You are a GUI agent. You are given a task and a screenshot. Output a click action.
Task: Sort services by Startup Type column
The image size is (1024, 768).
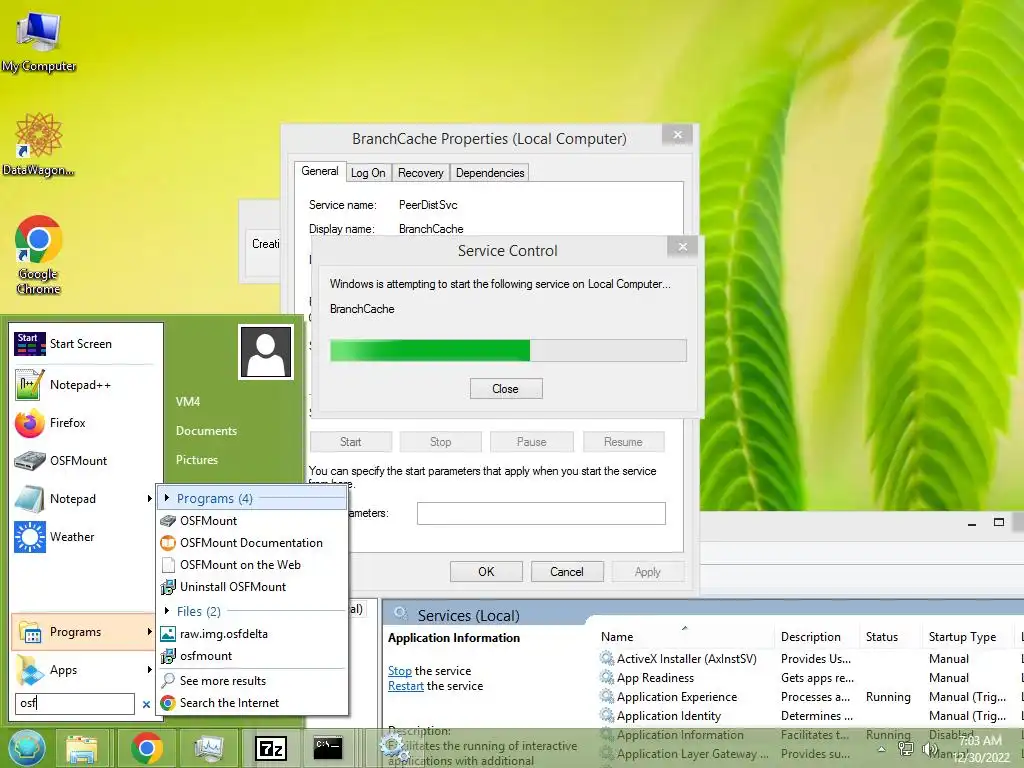pyautogui.click(x=962, y=637)
